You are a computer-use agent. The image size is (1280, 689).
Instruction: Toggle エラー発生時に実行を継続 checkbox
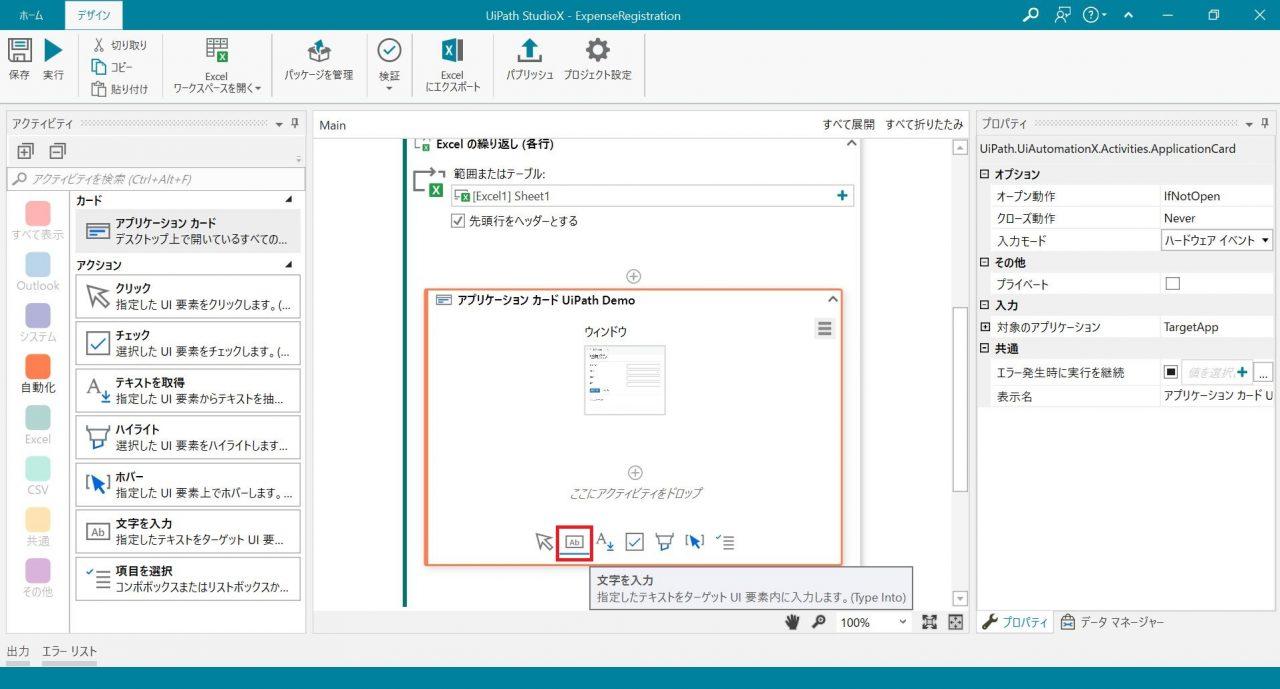[x=1170, y=372]
